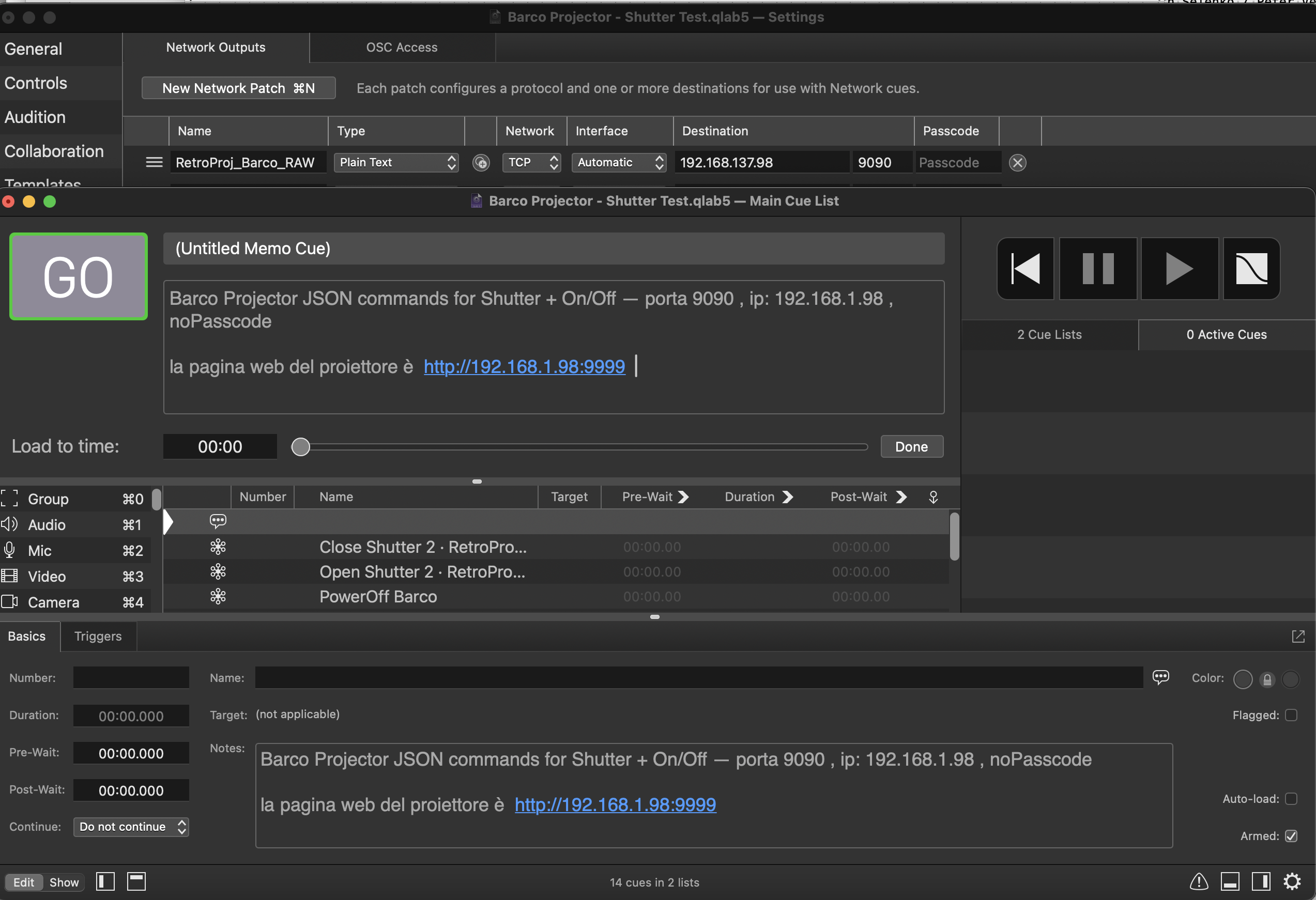Click the network icon of PowerOff Barco cue

coord(218,597)
